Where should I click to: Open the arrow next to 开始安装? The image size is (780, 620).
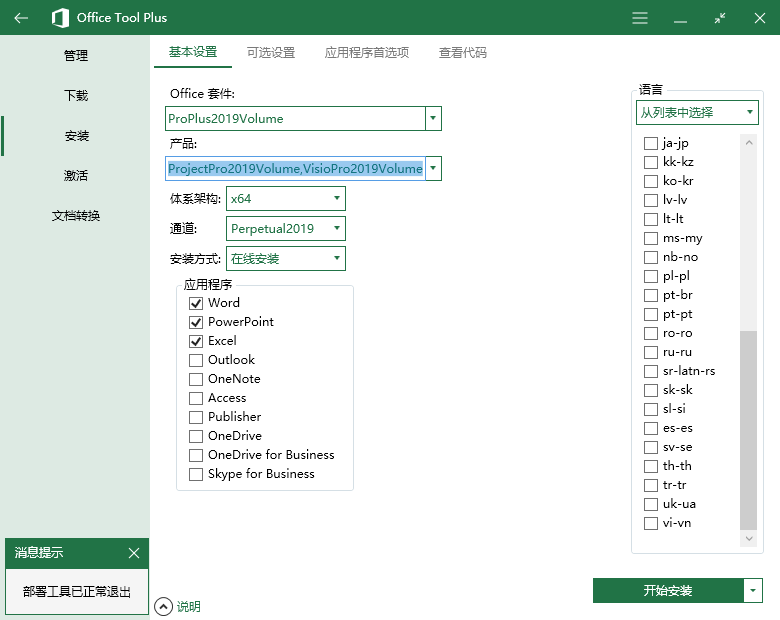pyautogui.click(x=753, y=591)
